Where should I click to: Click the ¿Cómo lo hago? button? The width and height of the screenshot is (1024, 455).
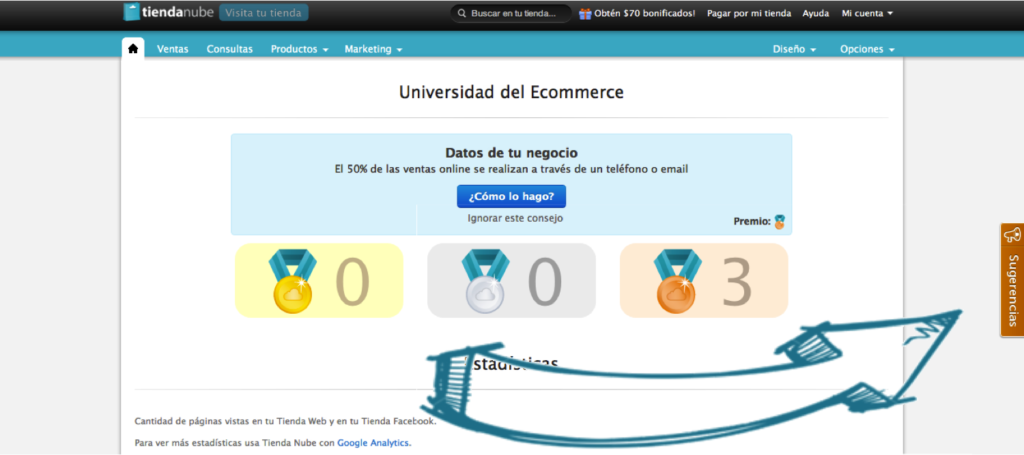click(x=511, y=196)
